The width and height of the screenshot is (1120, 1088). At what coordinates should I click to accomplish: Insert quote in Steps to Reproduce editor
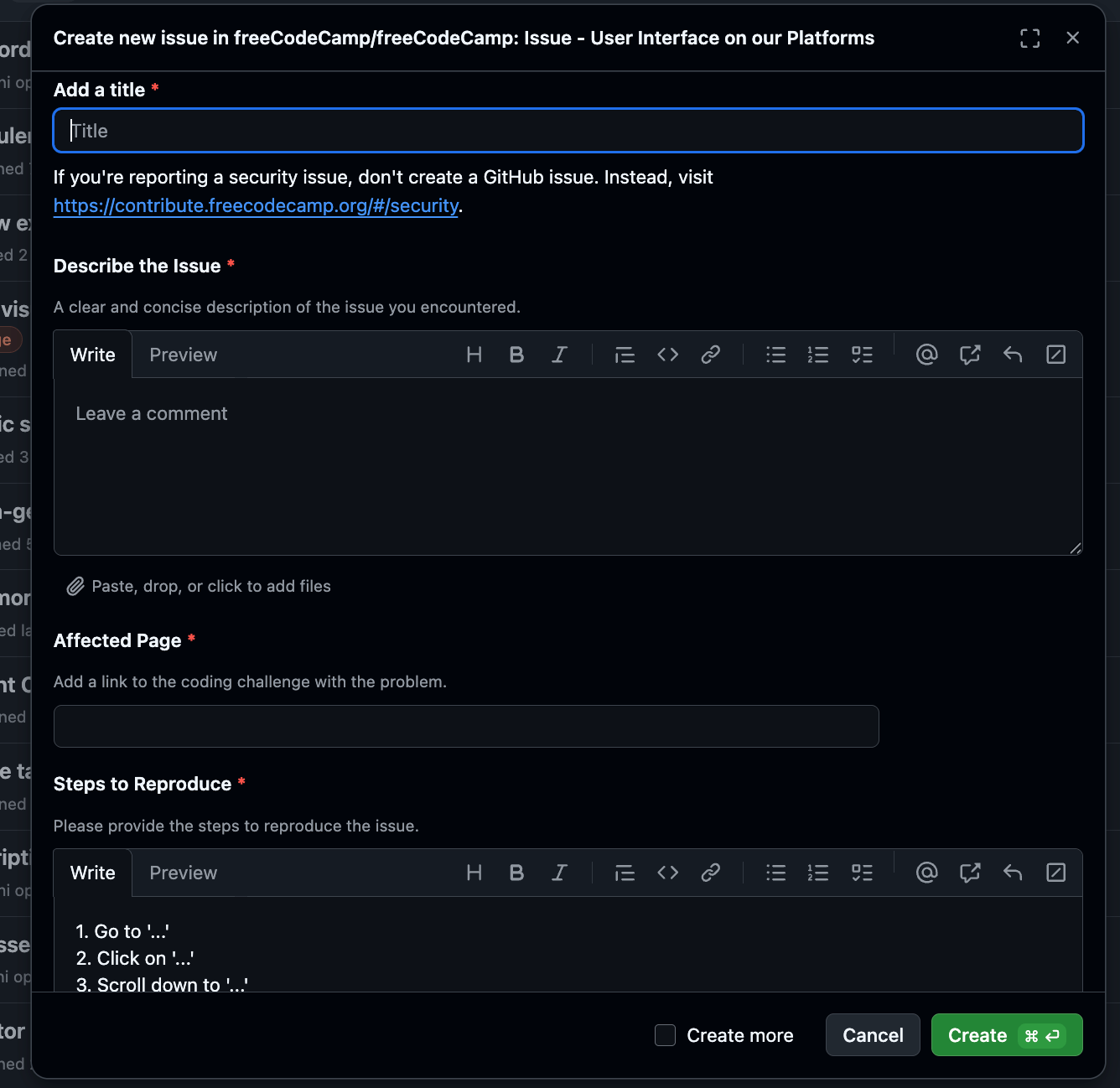click(625, 873)
